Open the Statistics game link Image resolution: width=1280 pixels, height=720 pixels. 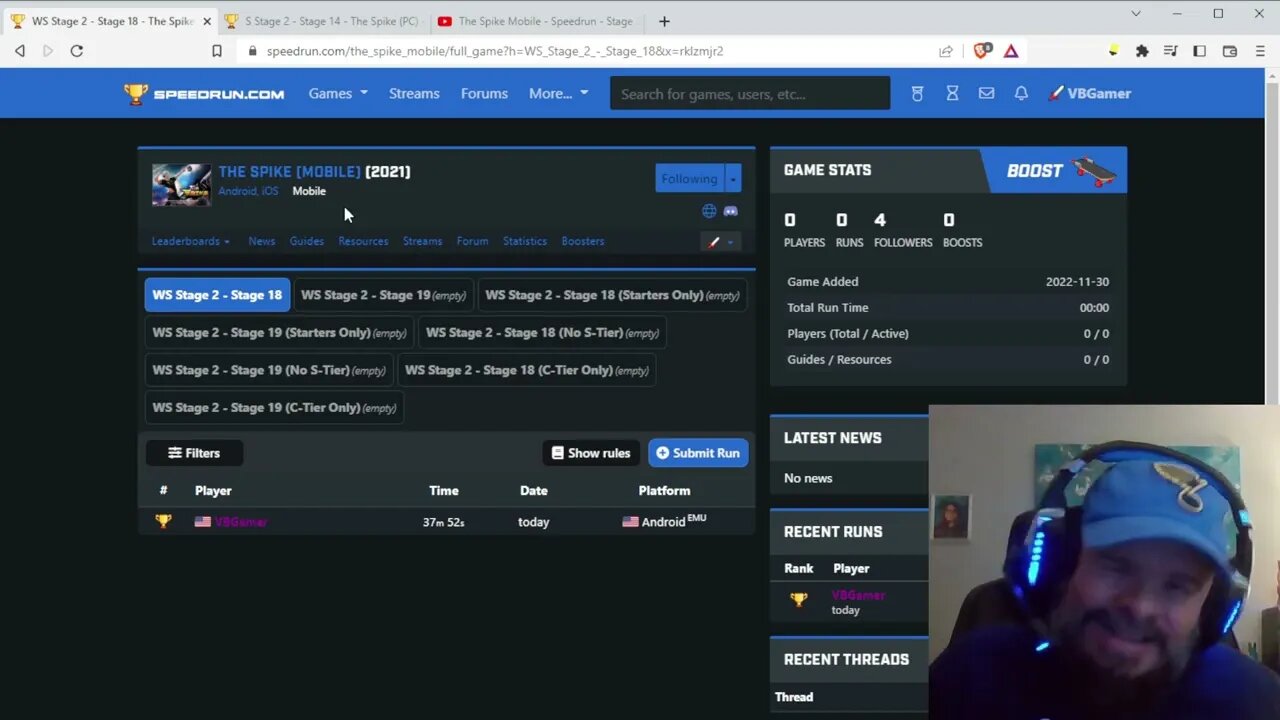(x=525, y=241)
